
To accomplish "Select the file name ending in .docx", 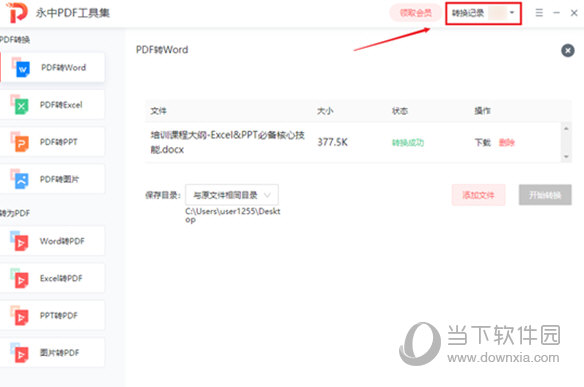I will click(228, 142).
